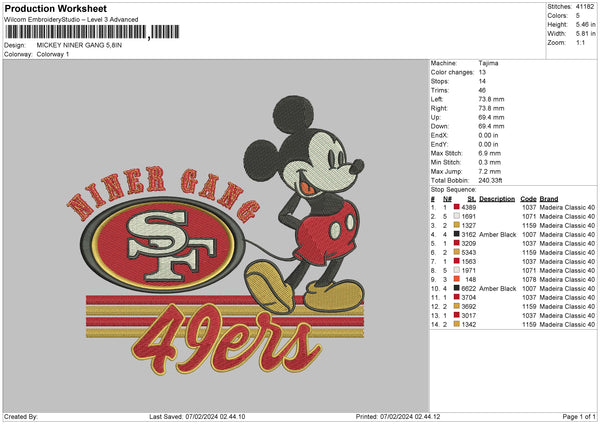This screenshot has height=424, width=600.
Task: Click the white swatch beside stitch count 1691
Action: point(457,216)
